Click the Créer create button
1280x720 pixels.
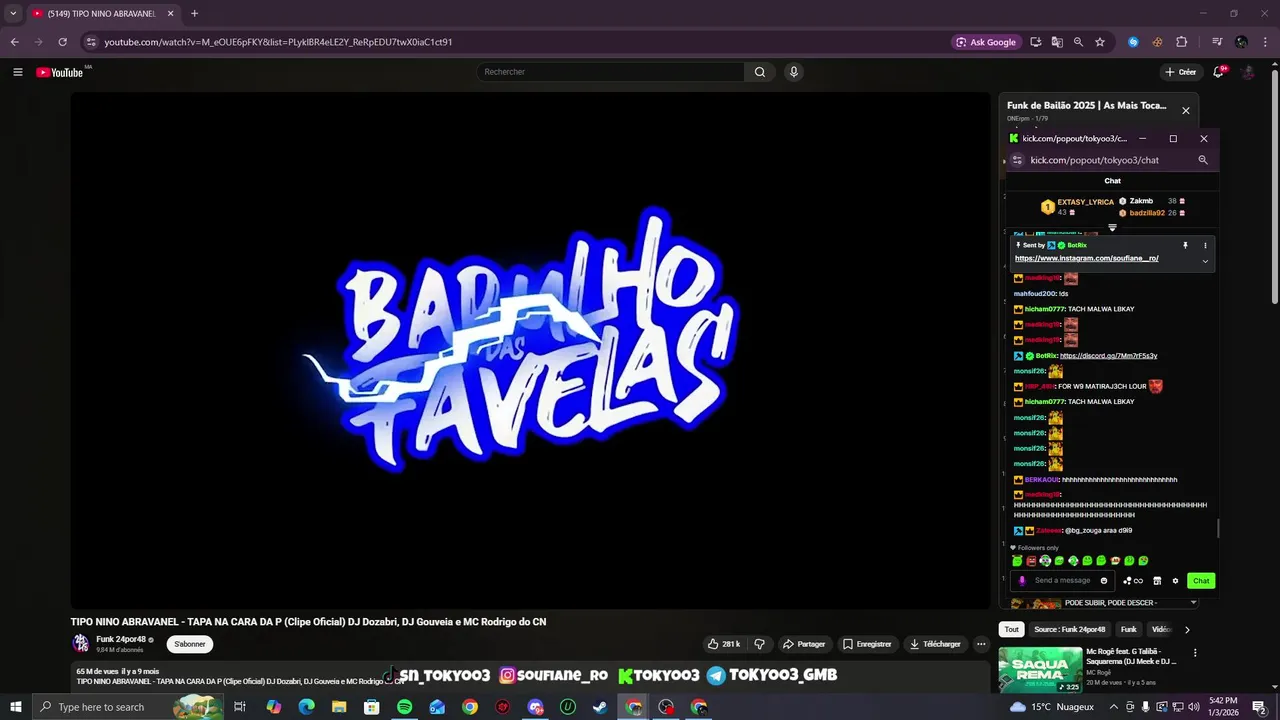click(1181, 72)
